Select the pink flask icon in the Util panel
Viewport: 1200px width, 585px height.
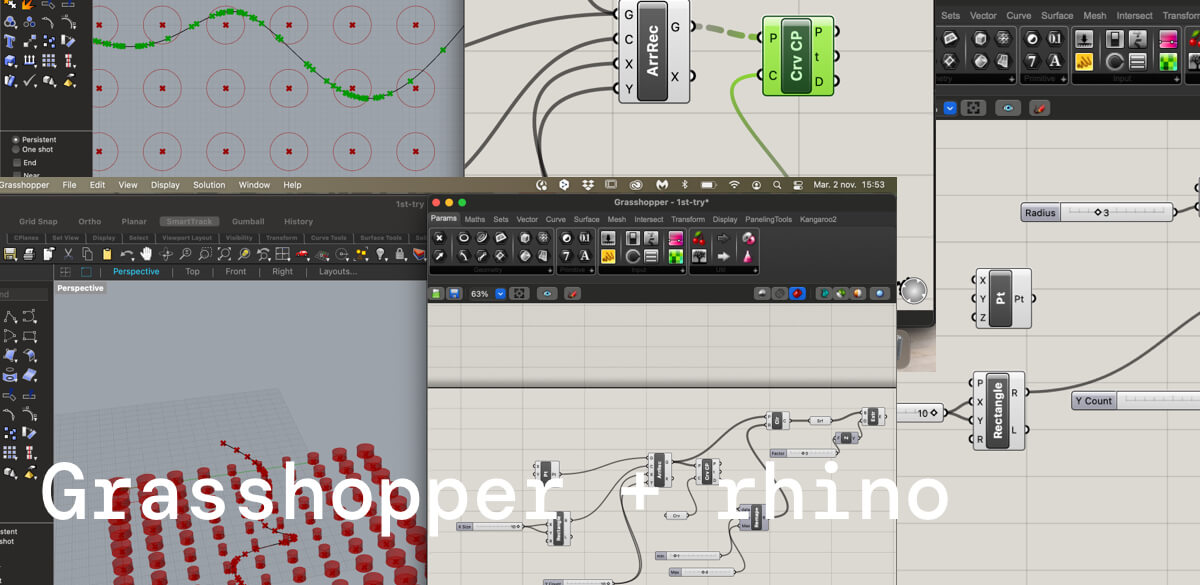pyautogui.click(x=746, y=256)
